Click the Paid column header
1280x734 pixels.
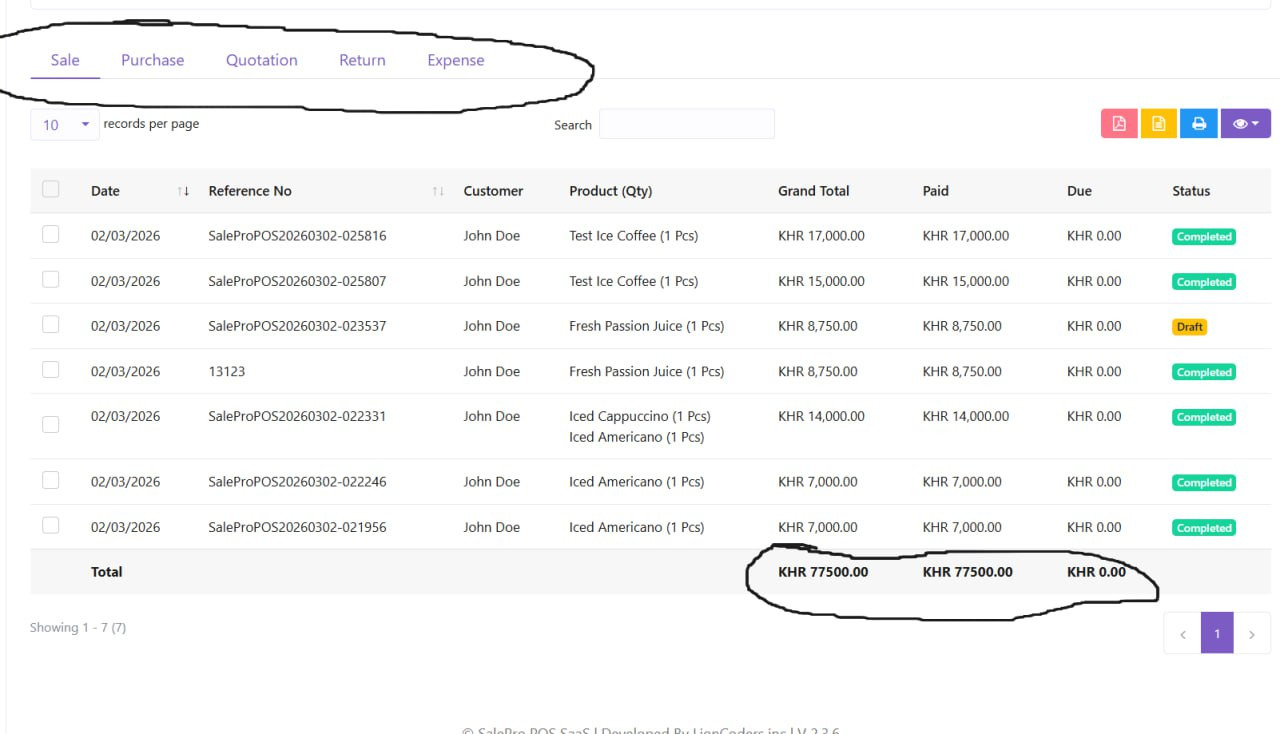point(936,191)
